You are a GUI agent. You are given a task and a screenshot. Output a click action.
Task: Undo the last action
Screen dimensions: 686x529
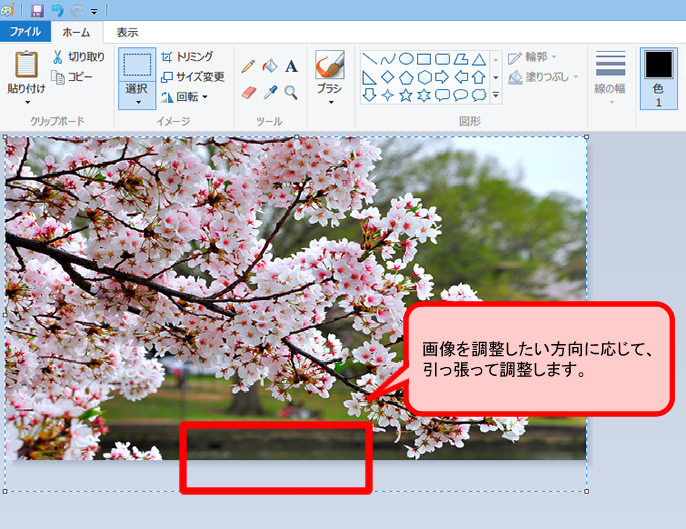(57, 11)
